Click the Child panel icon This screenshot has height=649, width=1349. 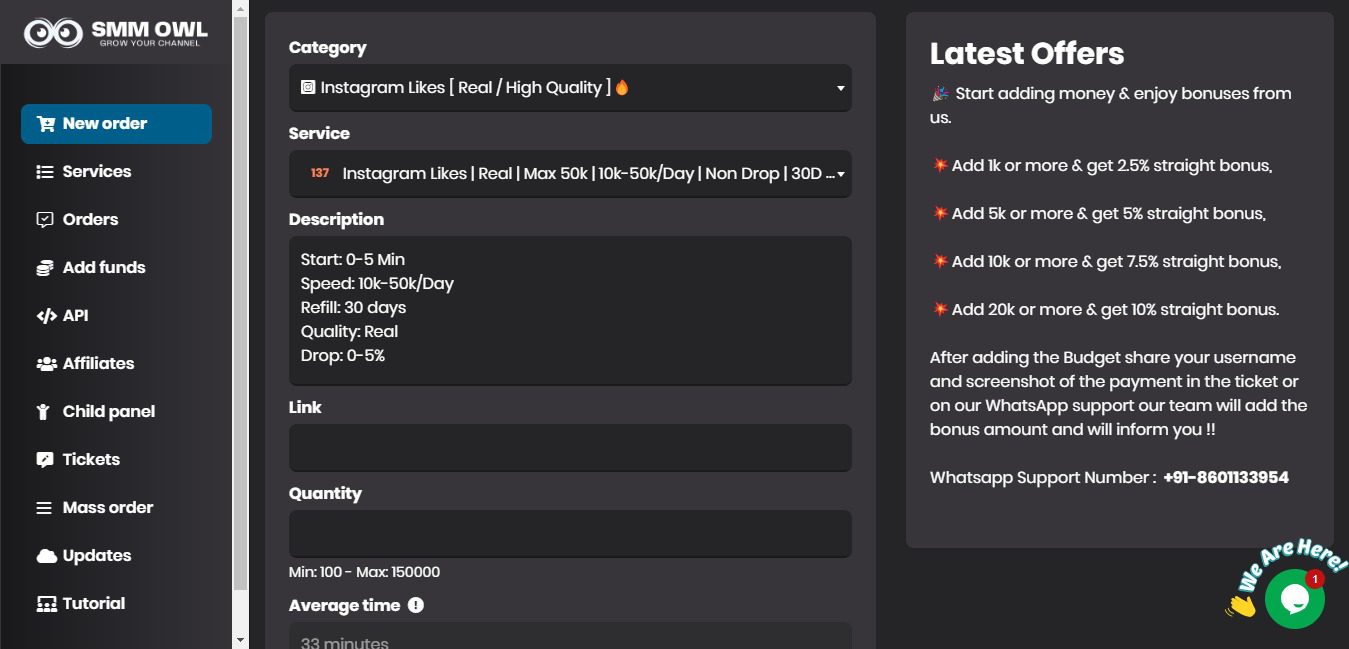[x=44, y=412]
